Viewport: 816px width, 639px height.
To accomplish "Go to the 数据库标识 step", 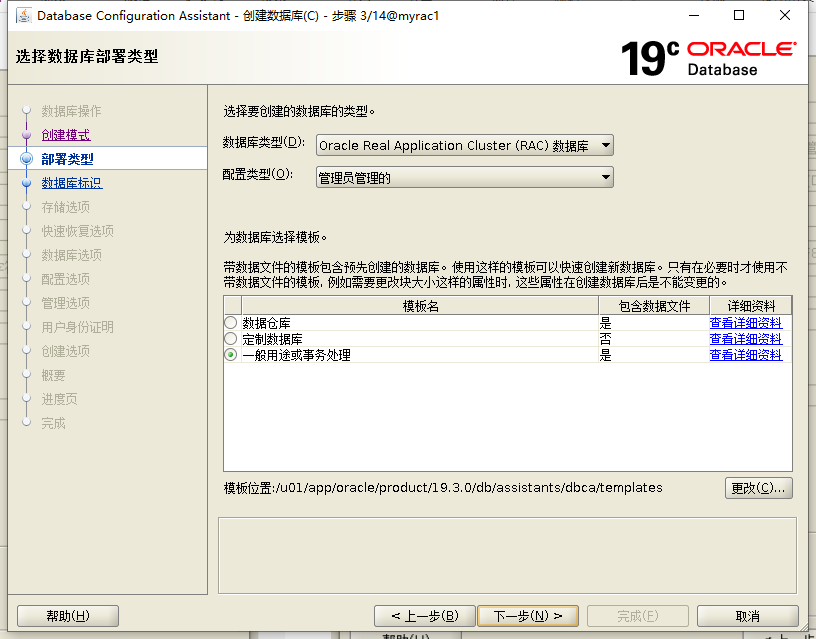I will click(72, 183).
